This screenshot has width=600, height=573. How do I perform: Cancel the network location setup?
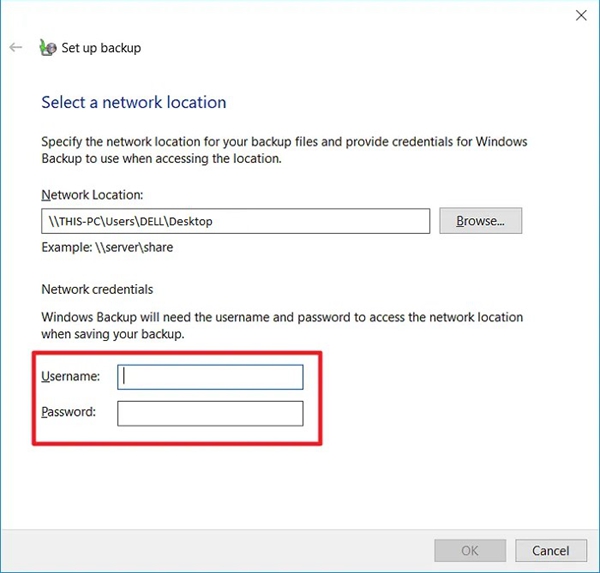click(551, 550)
